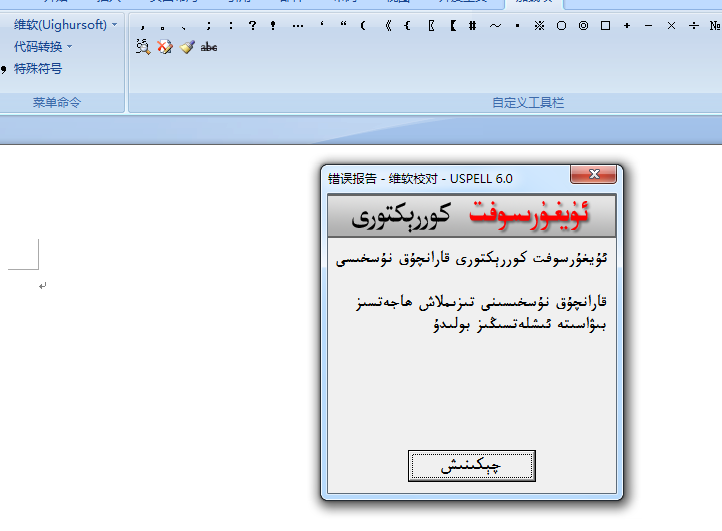Click the red X document icon

[x=165, y=46]
